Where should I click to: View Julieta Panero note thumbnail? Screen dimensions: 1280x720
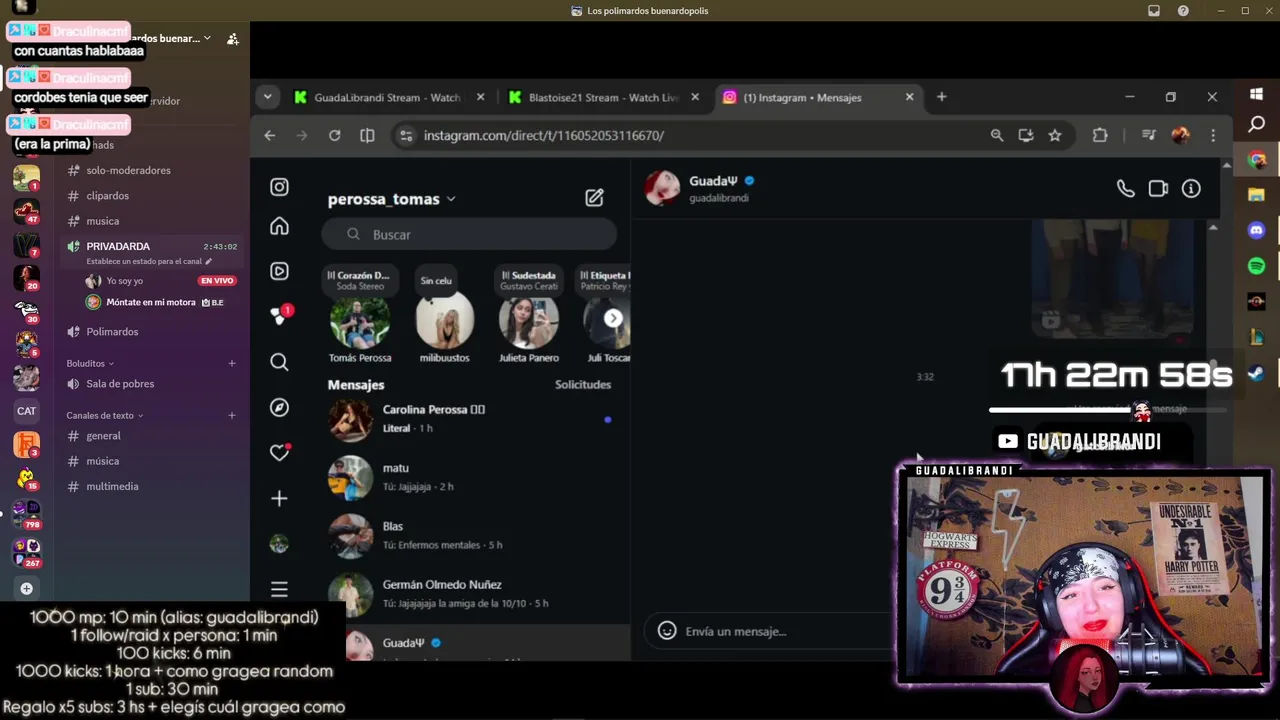pos(529,320)
